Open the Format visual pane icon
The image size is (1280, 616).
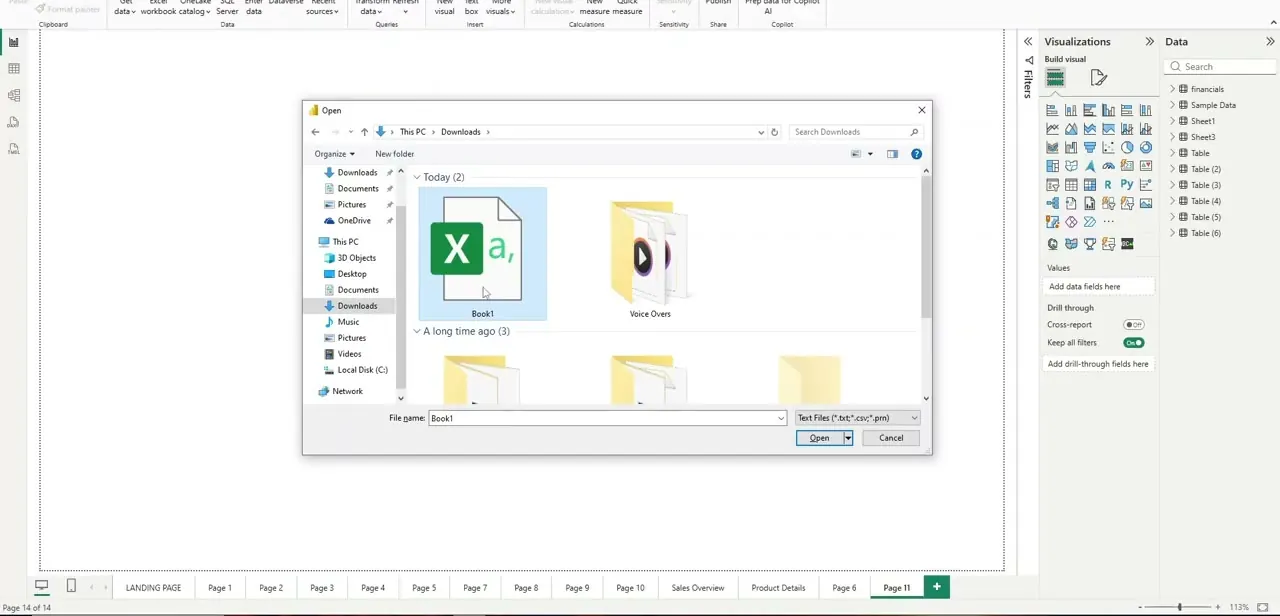(1098, 77)
